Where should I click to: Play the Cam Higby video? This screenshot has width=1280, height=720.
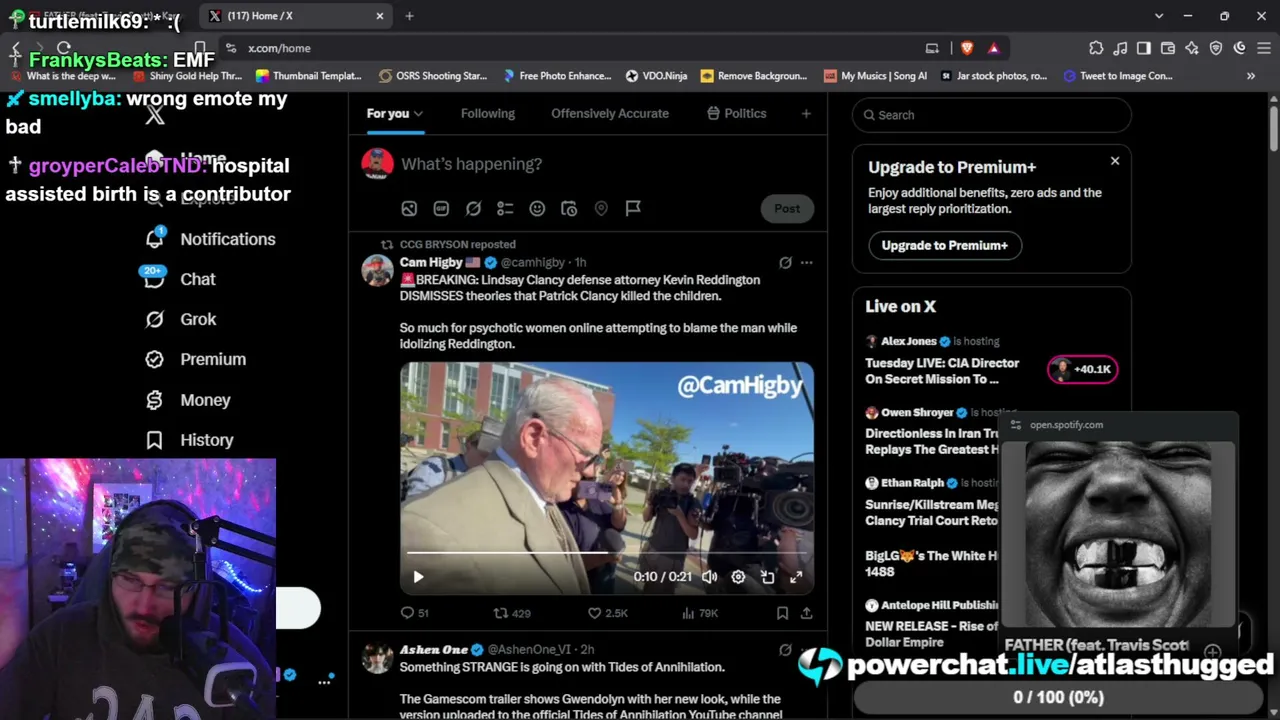(418, 577)
